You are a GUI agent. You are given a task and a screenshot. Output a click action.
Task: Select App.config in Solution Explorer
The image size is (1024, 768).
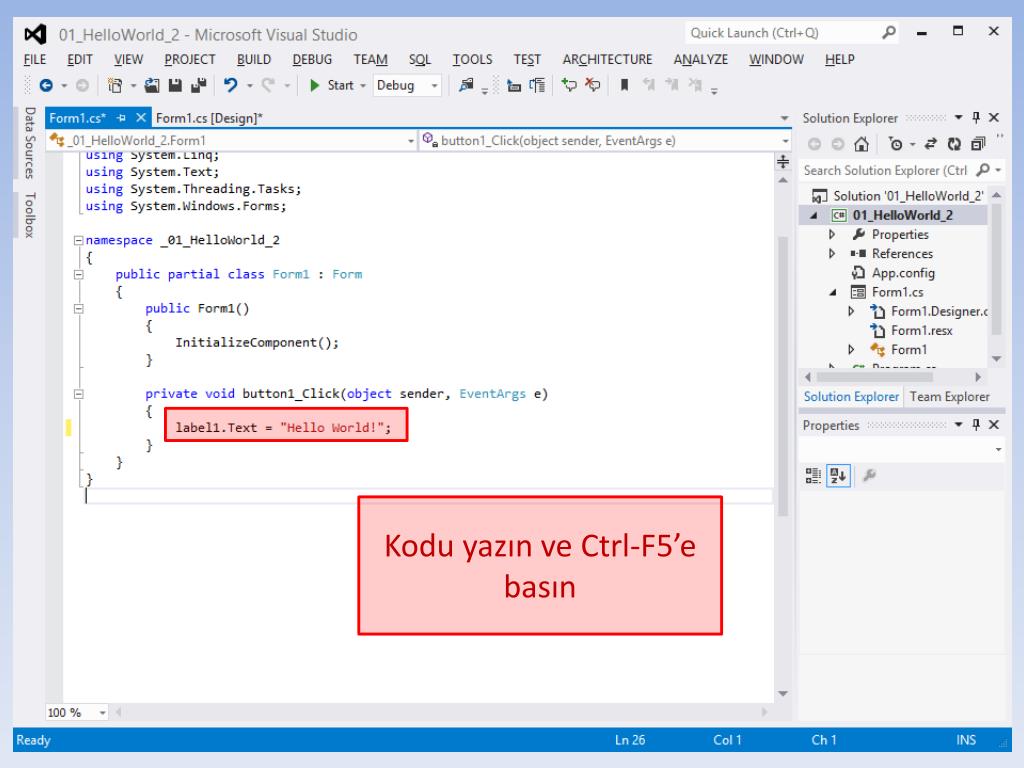pyautogui.click(x=903, y=273)
